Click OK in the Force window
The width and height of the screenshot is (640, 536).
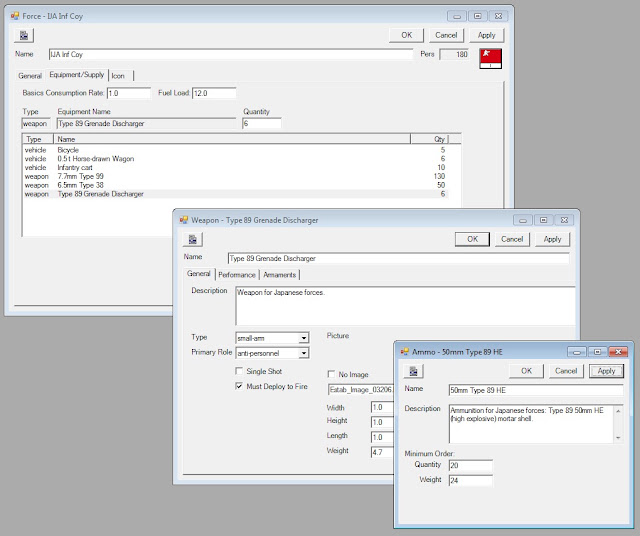(407, 35)
